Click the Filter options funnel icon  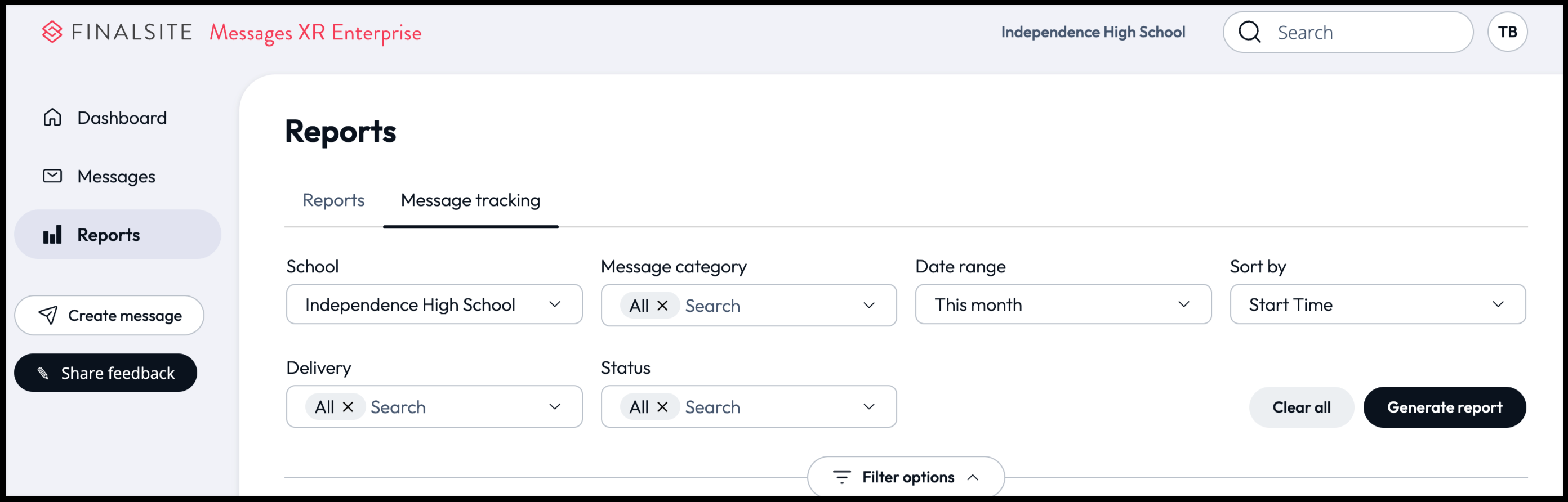(x=841, y=477)
